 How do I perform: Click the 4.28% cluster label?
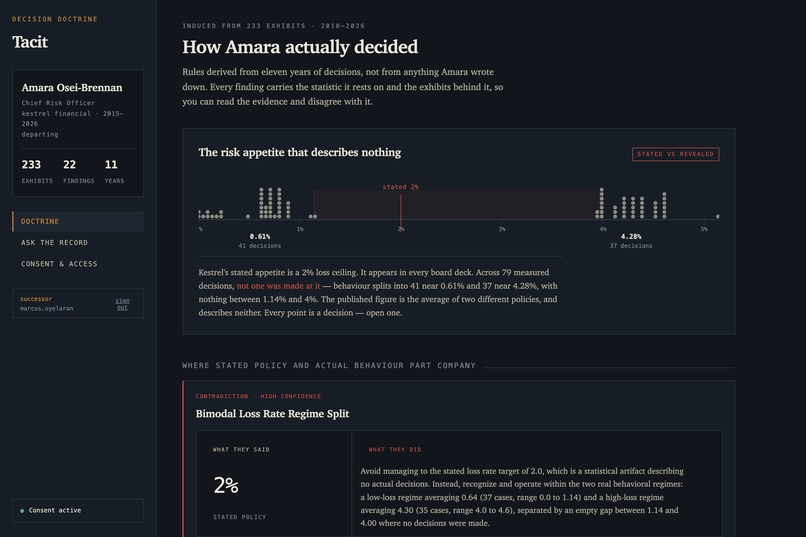[631, 236]
